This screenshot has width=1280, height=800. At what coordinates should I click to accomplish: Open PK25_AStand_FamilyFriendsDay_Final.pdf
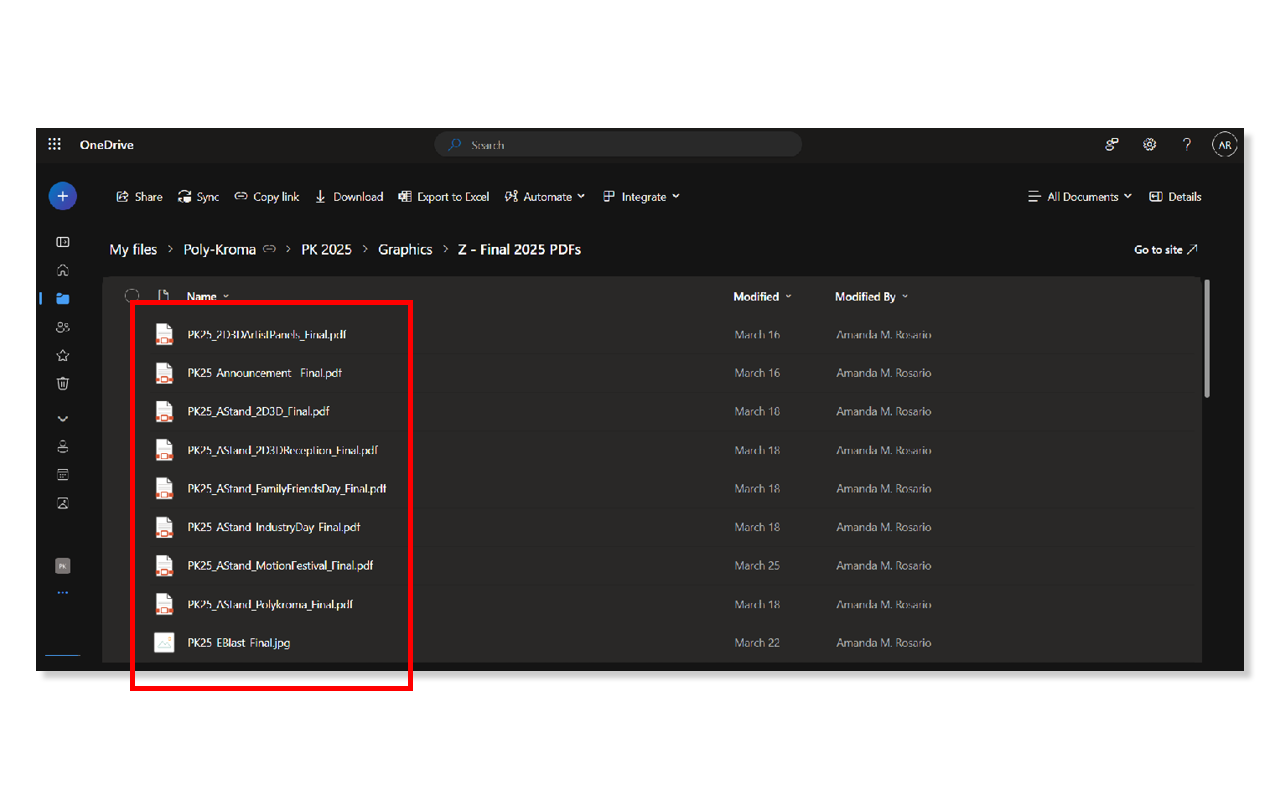[287, 489]
